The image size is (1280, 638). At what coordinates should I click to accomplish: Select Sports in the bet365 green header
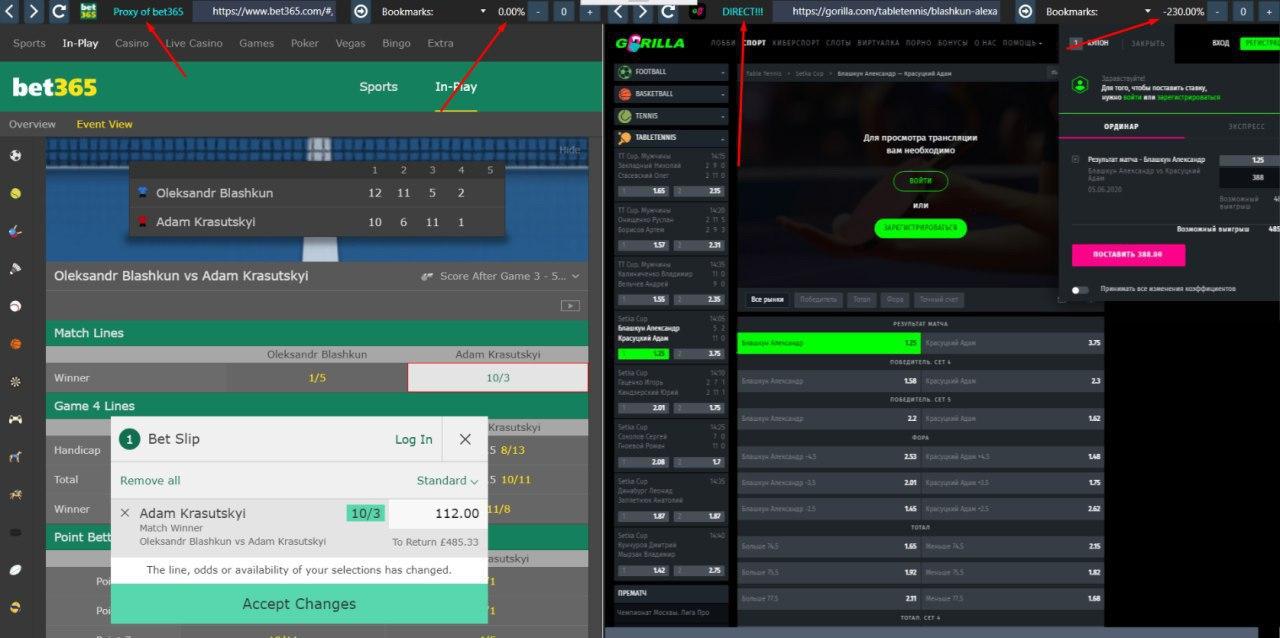pos(378,87)
